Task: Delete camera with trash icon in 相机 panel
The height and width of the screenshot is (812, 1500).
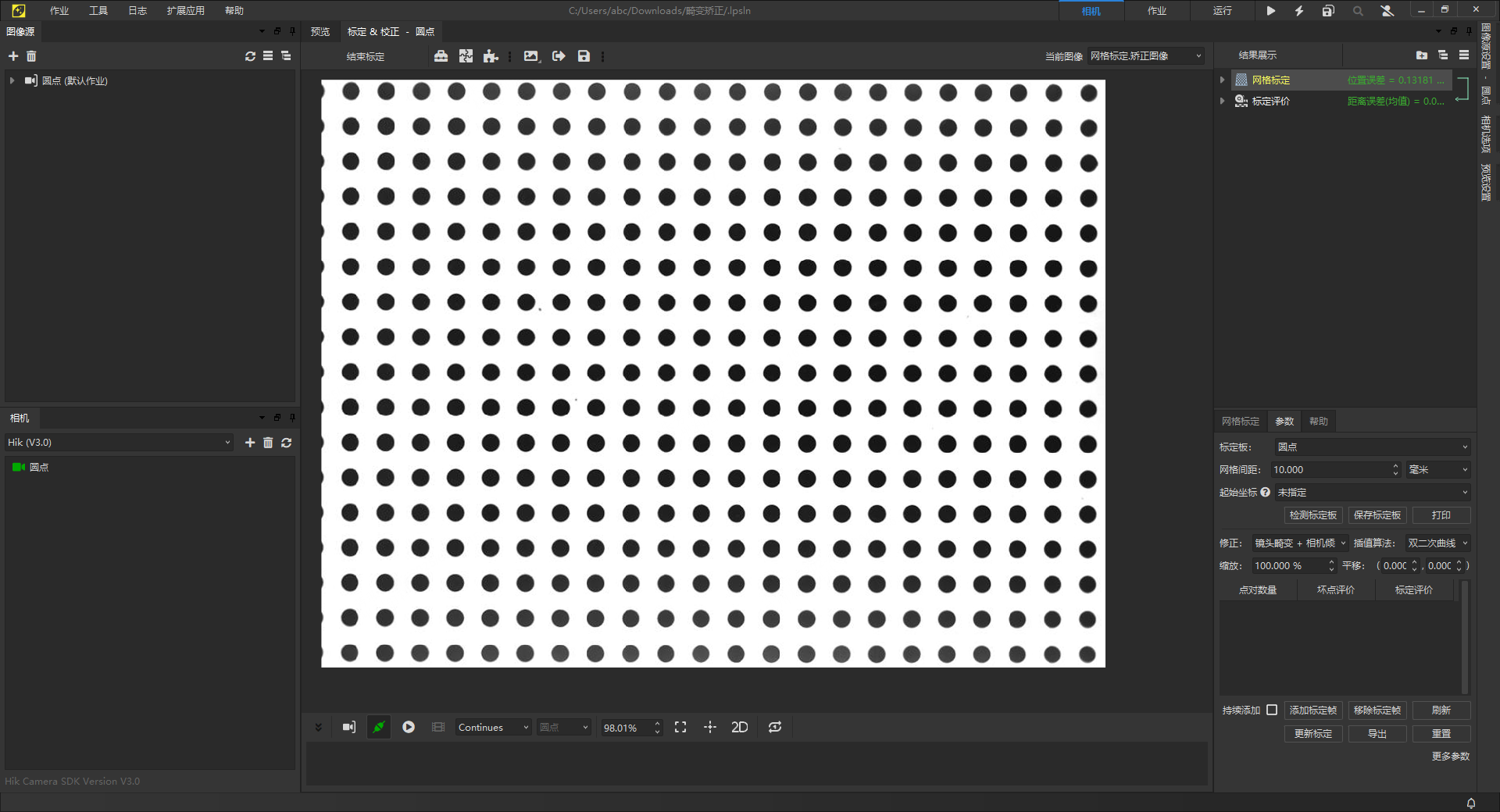Action: click(x=268, y=443)
